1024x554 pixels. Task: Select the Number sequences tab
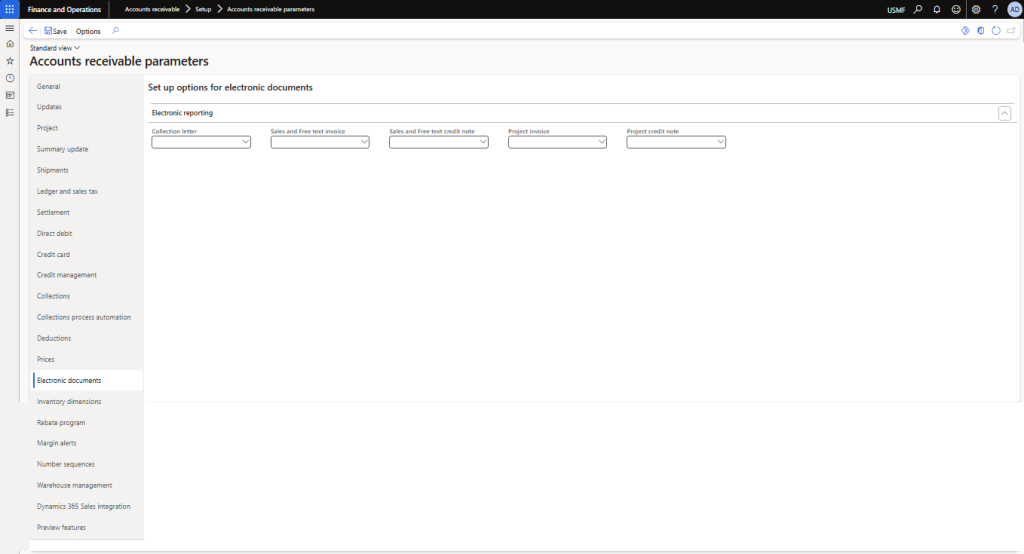pyautogui.click(x=65, y=464)
